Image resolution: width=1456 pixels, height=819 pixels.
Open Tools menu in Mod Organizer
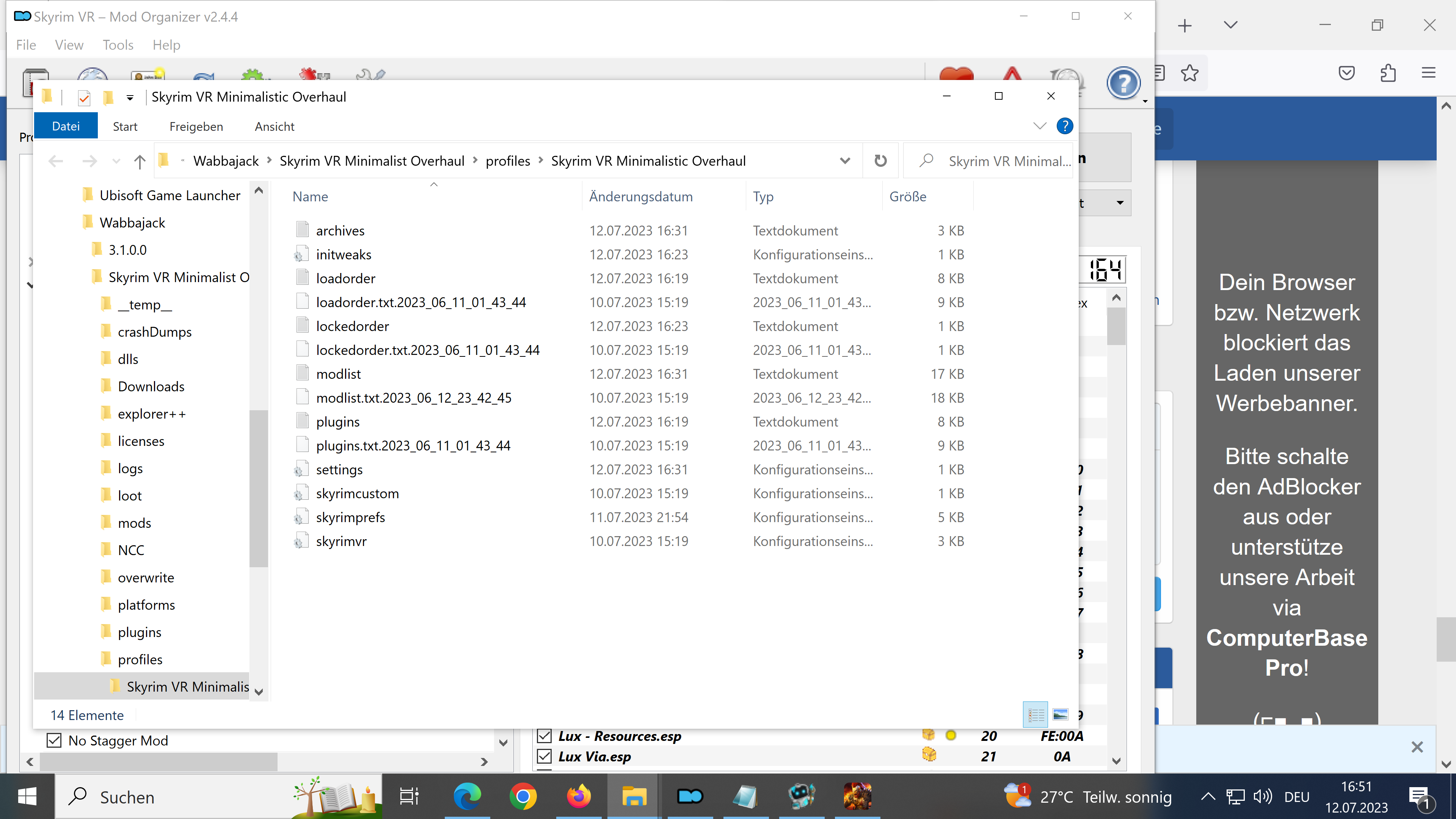click(x=118, y=45)
